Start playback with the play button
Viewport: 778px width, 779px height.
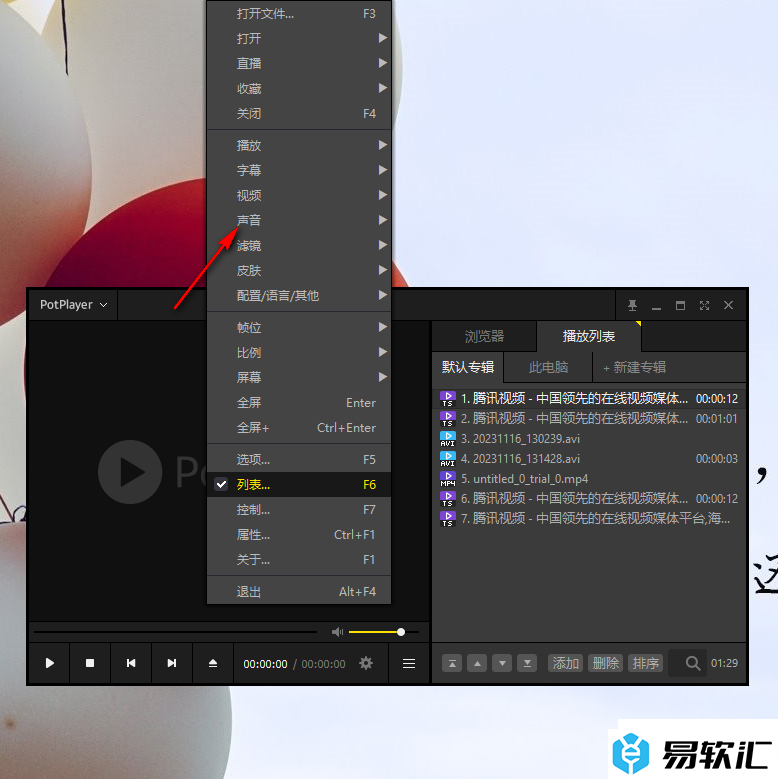pyautogui.click(x=49, y=663)
